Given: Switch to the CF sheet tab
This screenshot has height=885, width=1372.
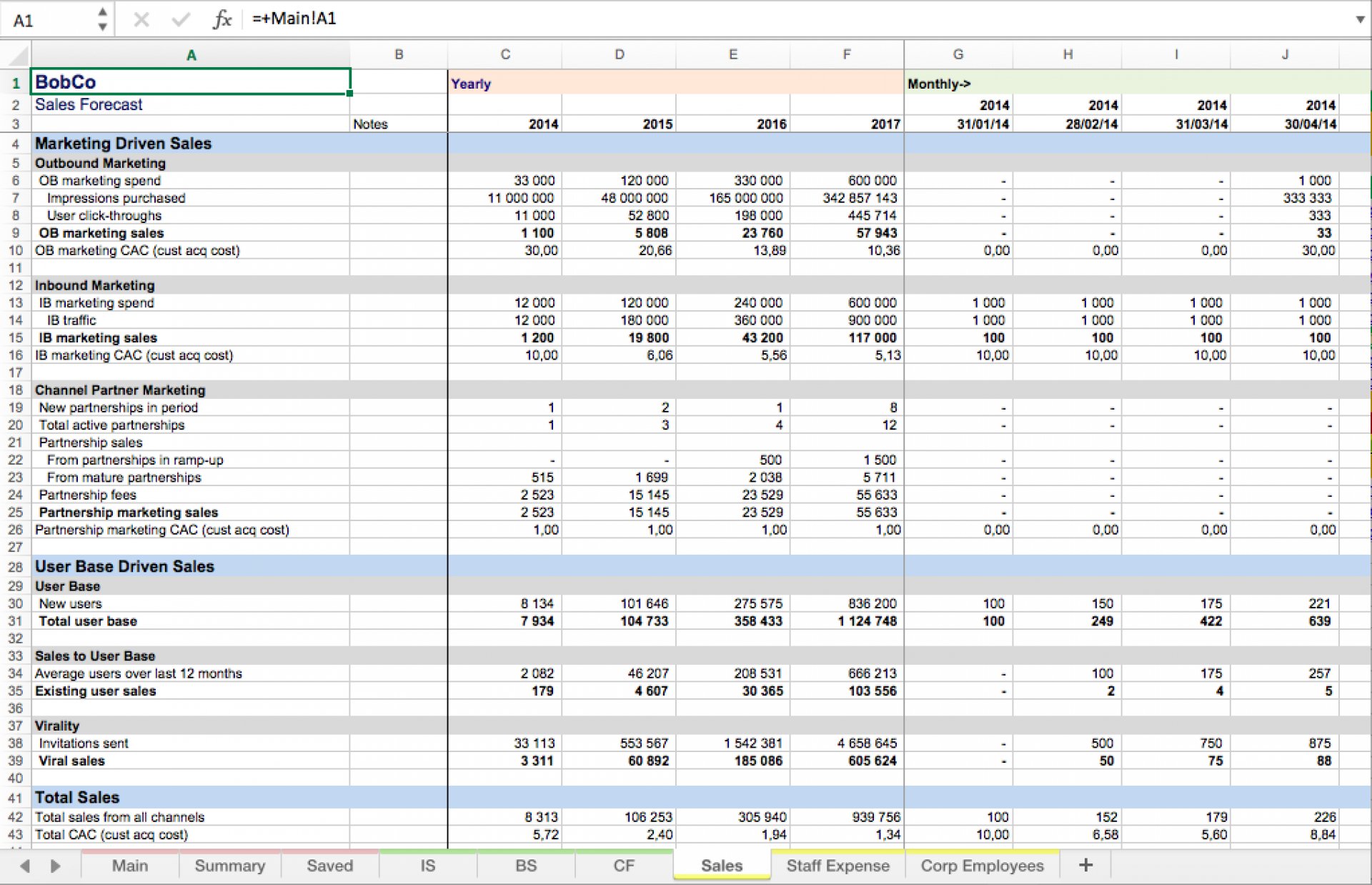Looking at the screenshot, I should click(x=624, y=866).
